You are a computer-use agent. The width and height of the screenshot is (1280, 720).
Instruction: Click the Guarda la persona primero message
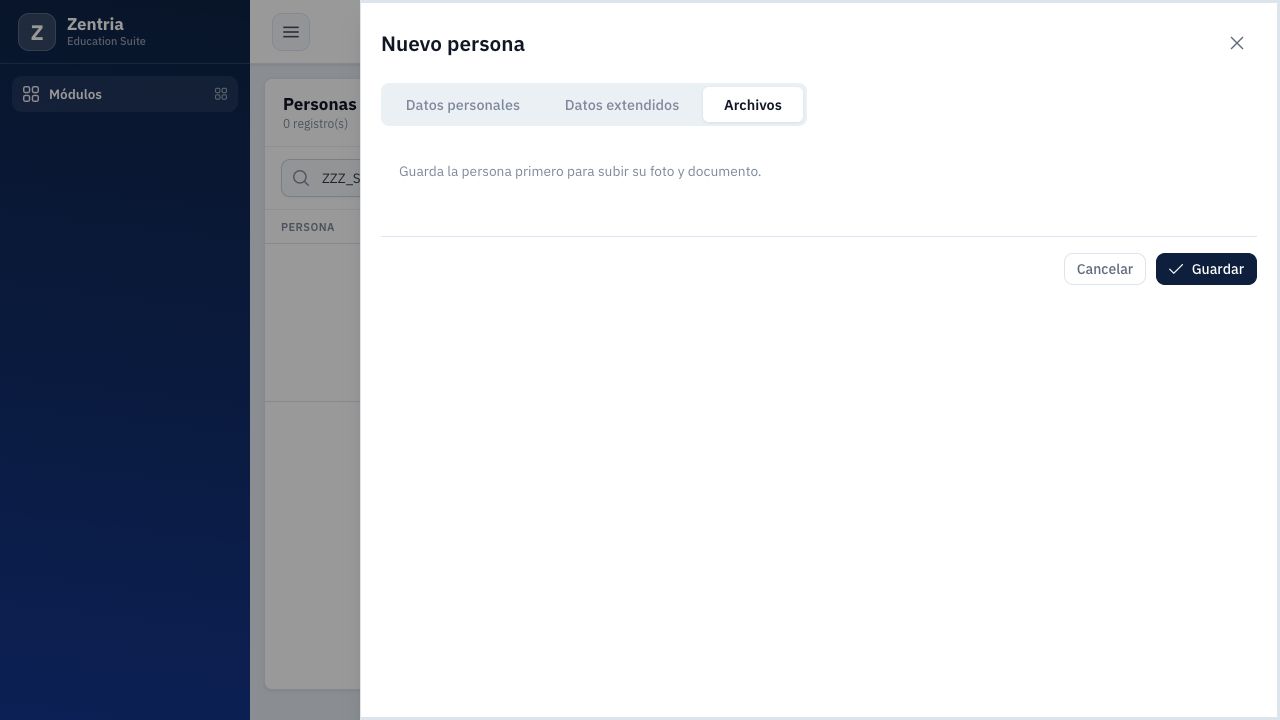(580, 172)
